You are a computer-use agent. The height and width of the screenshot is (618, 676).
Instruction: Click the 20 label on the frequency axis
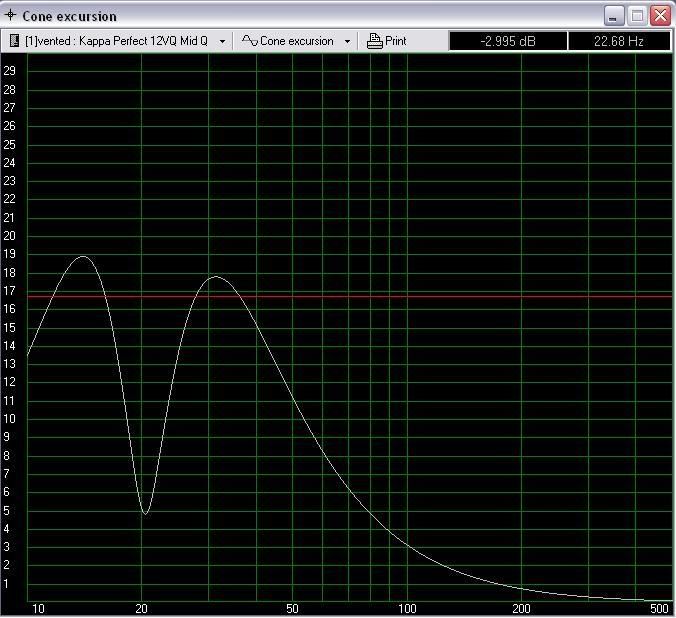141,609
